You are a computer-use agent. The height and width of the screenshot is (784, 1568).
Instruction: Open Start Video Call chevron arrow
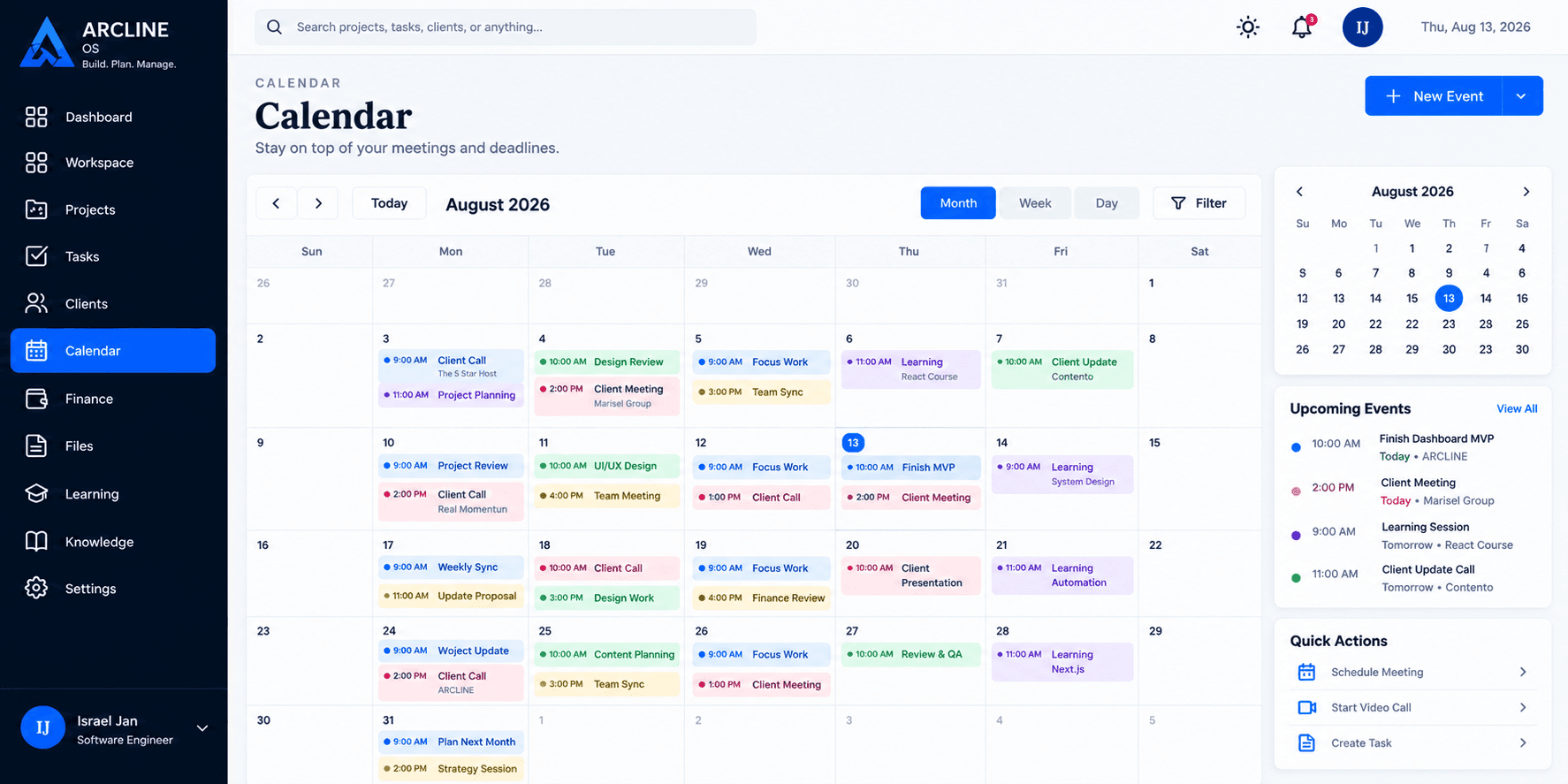pyautogui.click(x=1523, y=707)
